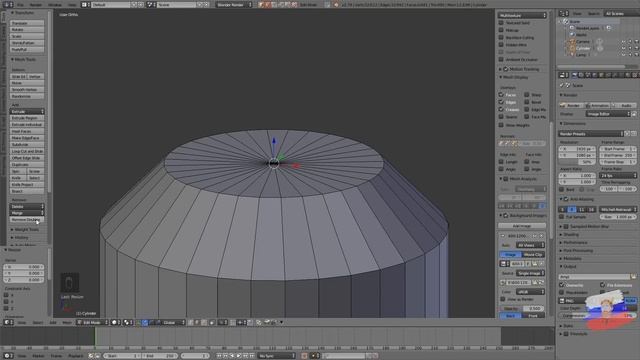Screen dimensions: 640x360
Task: Open the Select menu in viewport header
Action: (38, 322)
